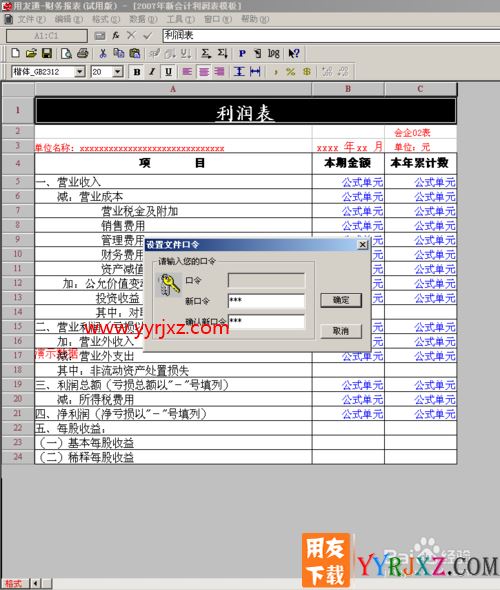Click the blue P toolbar icon
The image size is (500, 590).
pos(242,53)
